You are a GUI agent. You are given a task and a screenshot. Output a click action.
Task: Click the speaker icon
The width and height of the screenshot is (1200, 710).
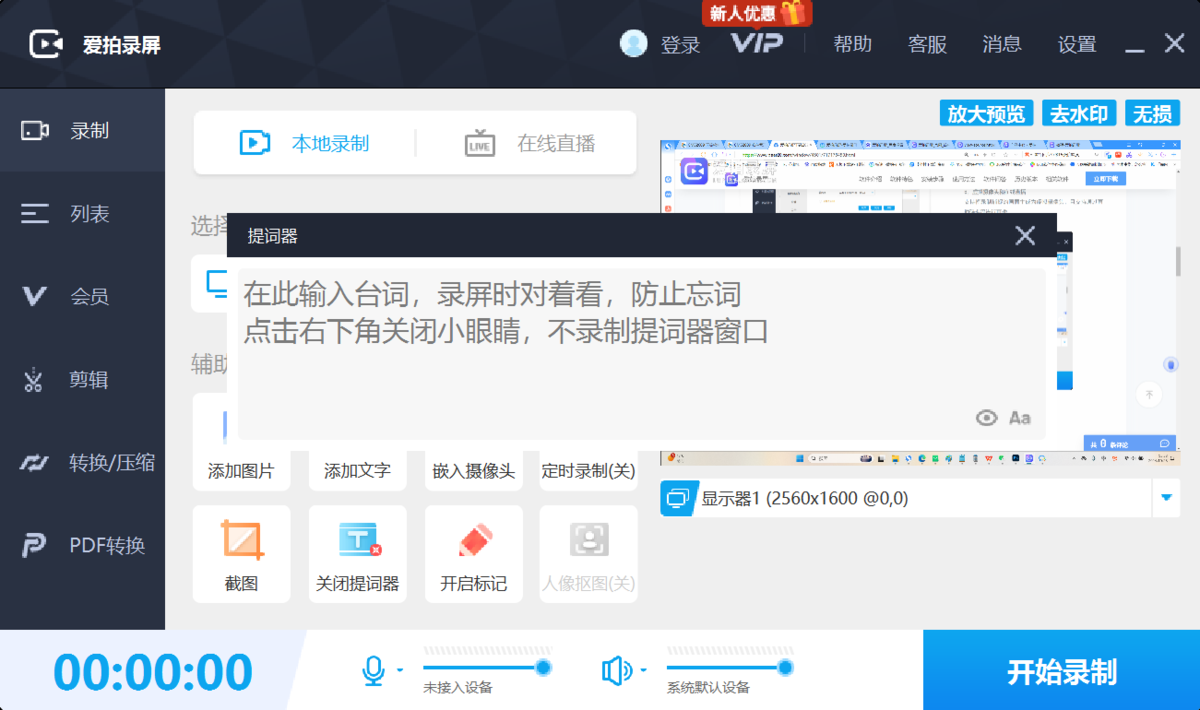click(615, 671)
